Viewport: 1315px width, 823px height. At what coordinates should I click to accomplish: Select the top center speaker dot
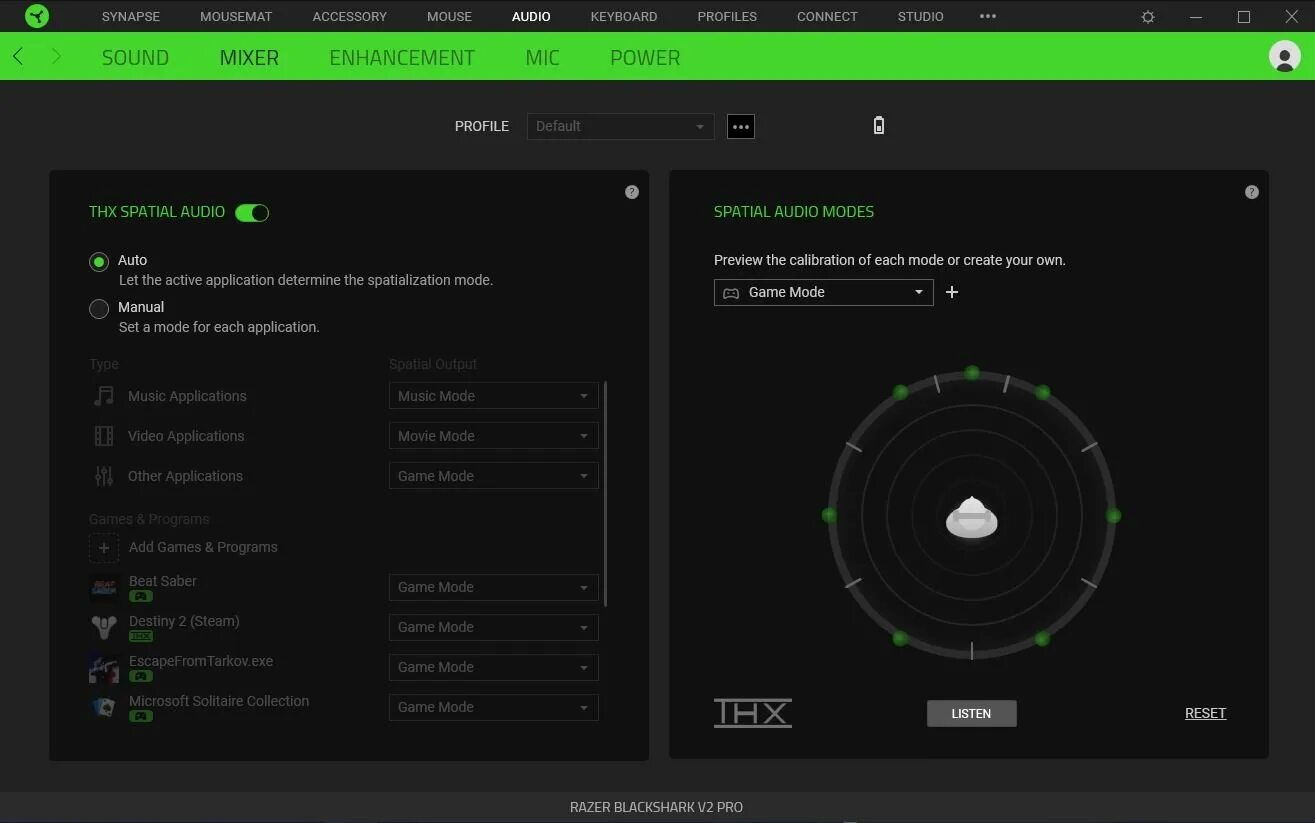(x=972, y=373)
